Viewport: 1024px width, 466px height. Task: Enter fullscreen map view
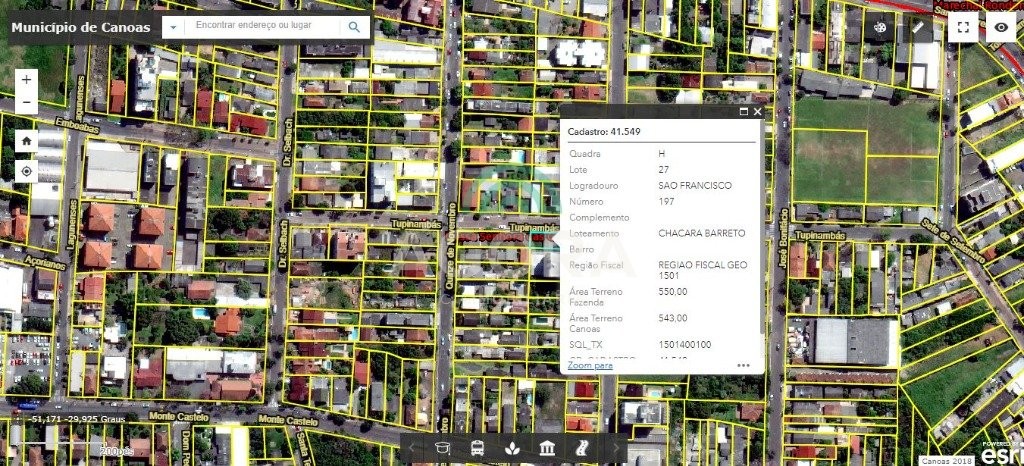click(x=963, y=27)
